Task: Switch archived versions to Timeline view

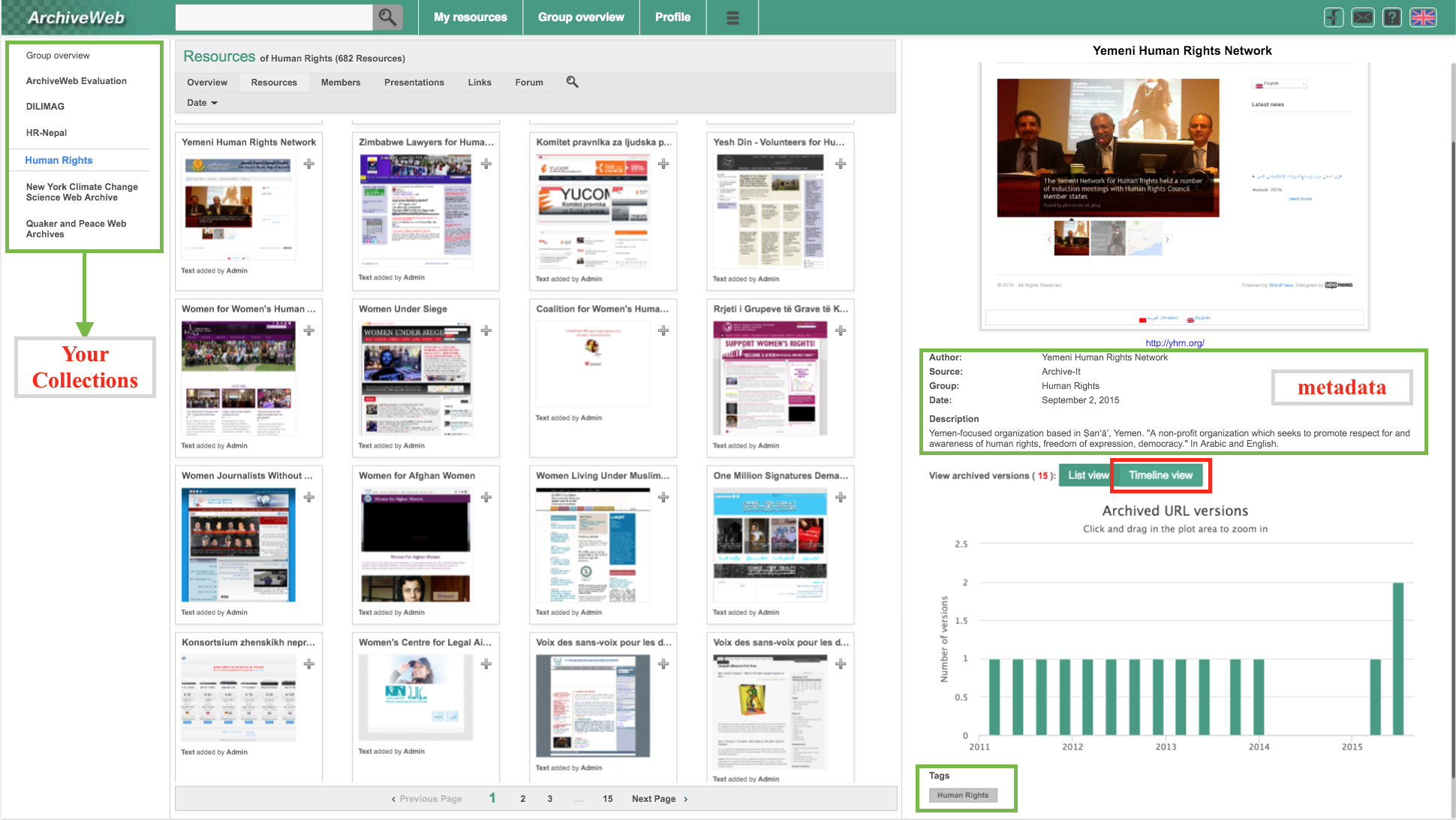Action: tap(1160, 475)
